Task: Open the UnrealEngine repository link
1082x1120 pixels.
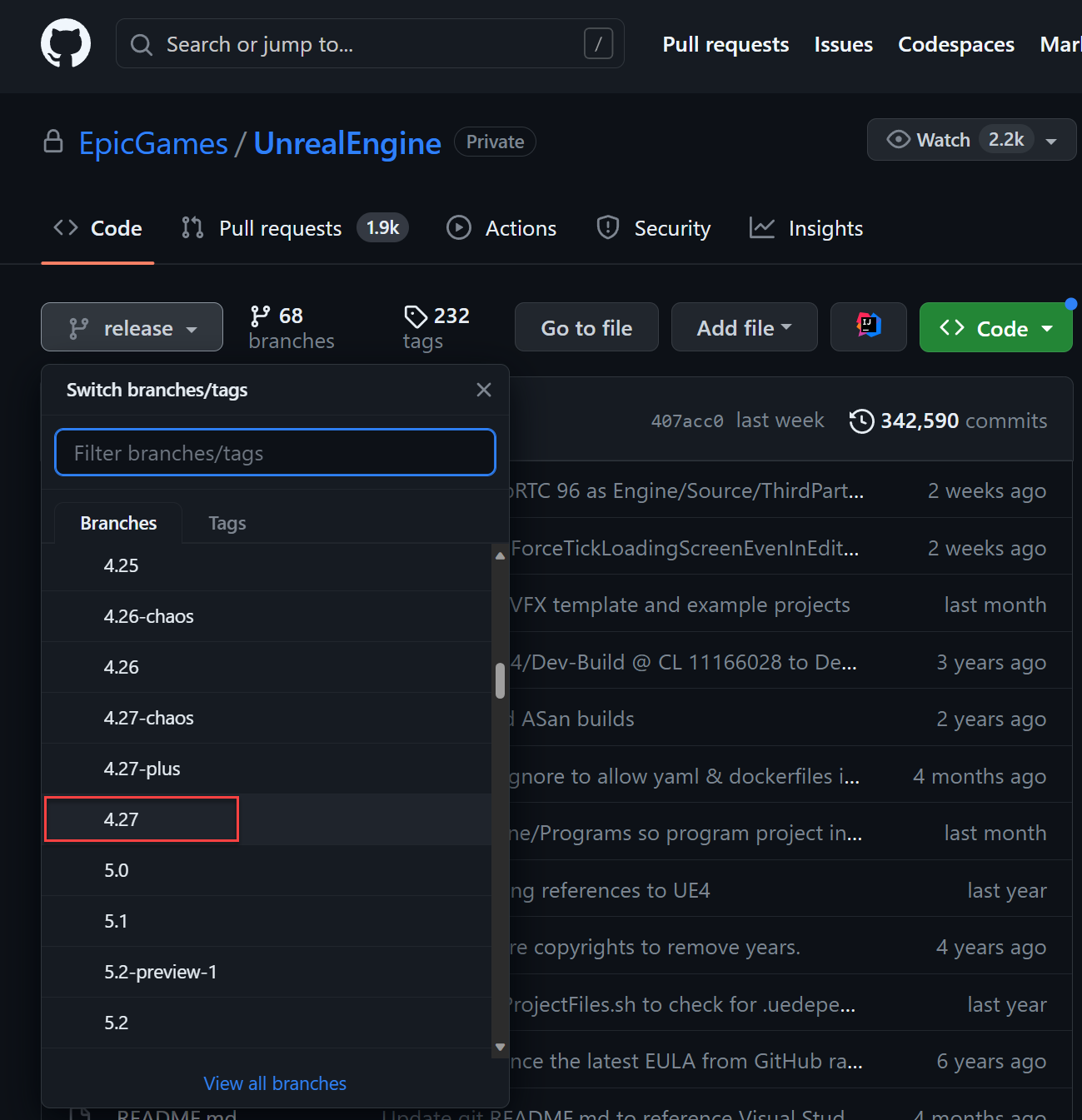Action: (347, 143)
